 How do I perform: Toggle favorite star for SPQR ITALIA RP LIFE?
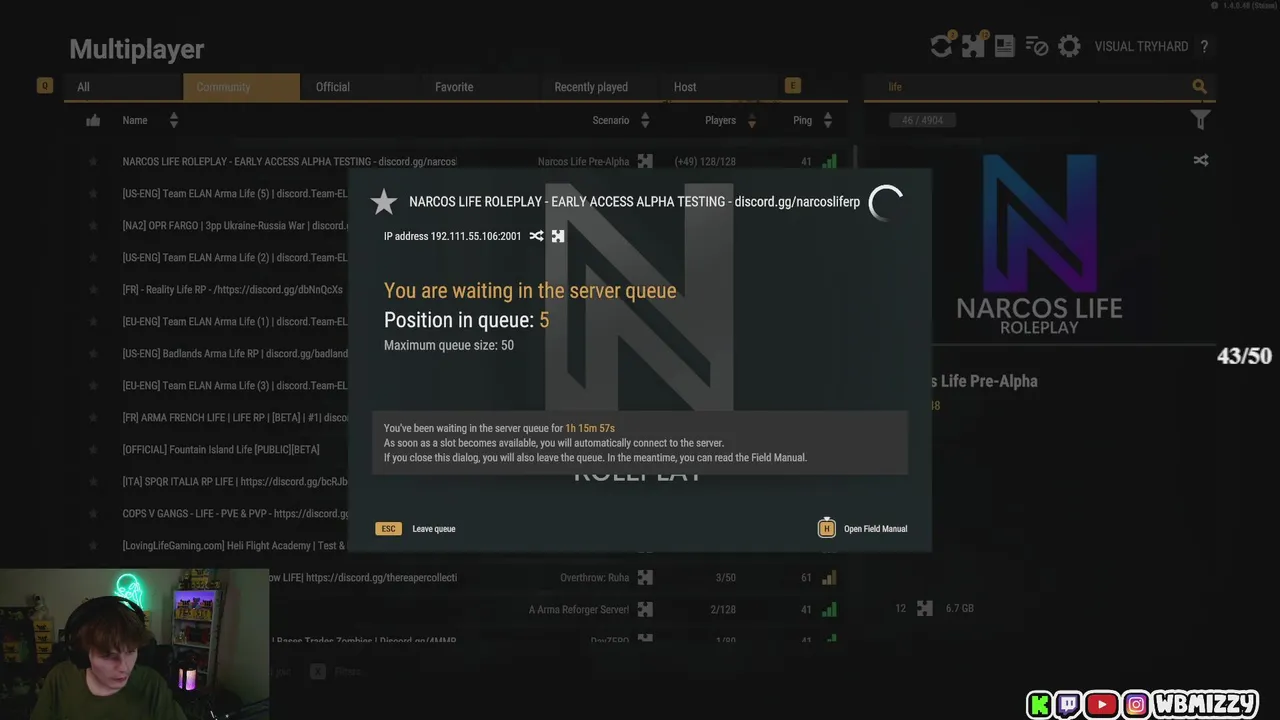click(93, 481)
